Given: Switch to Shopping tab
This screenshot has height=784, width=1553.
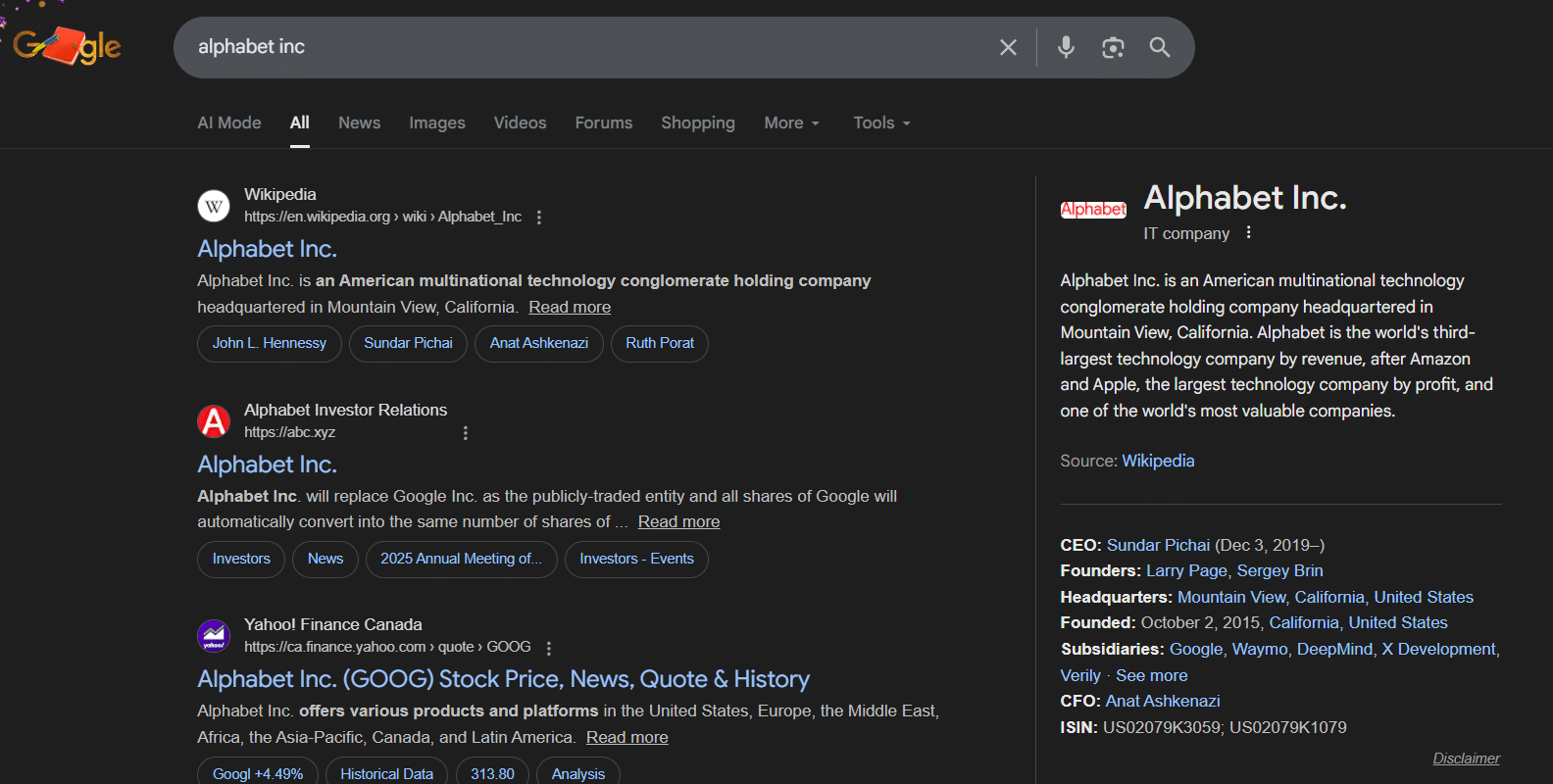Looking at the screenshot, I should tap(698, 122).
